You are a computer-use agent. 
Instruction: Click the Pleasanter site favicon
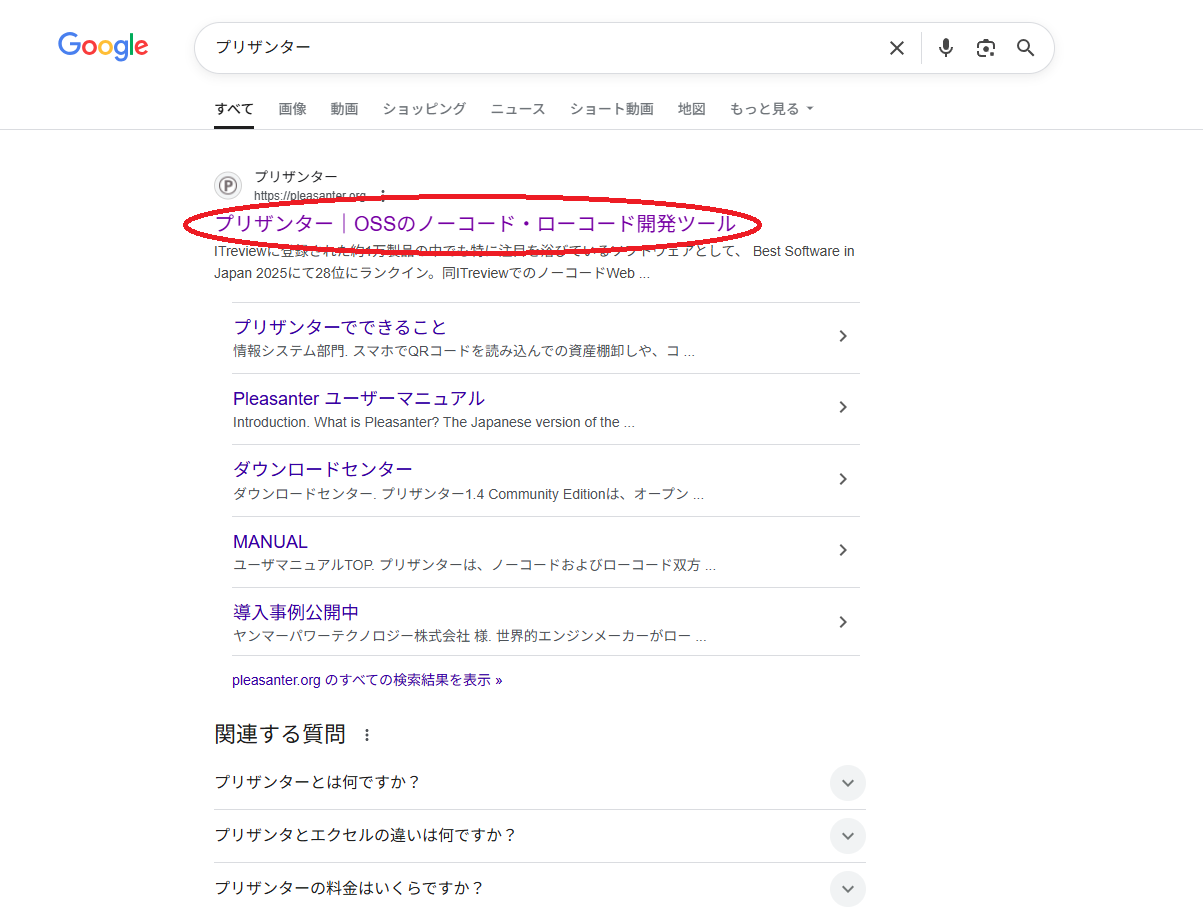(228, 185)
